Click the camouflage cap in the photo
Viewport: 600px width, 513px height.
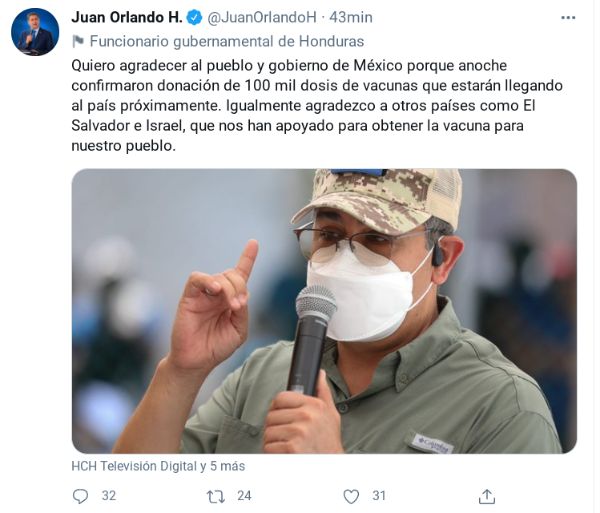click(379, 200)
